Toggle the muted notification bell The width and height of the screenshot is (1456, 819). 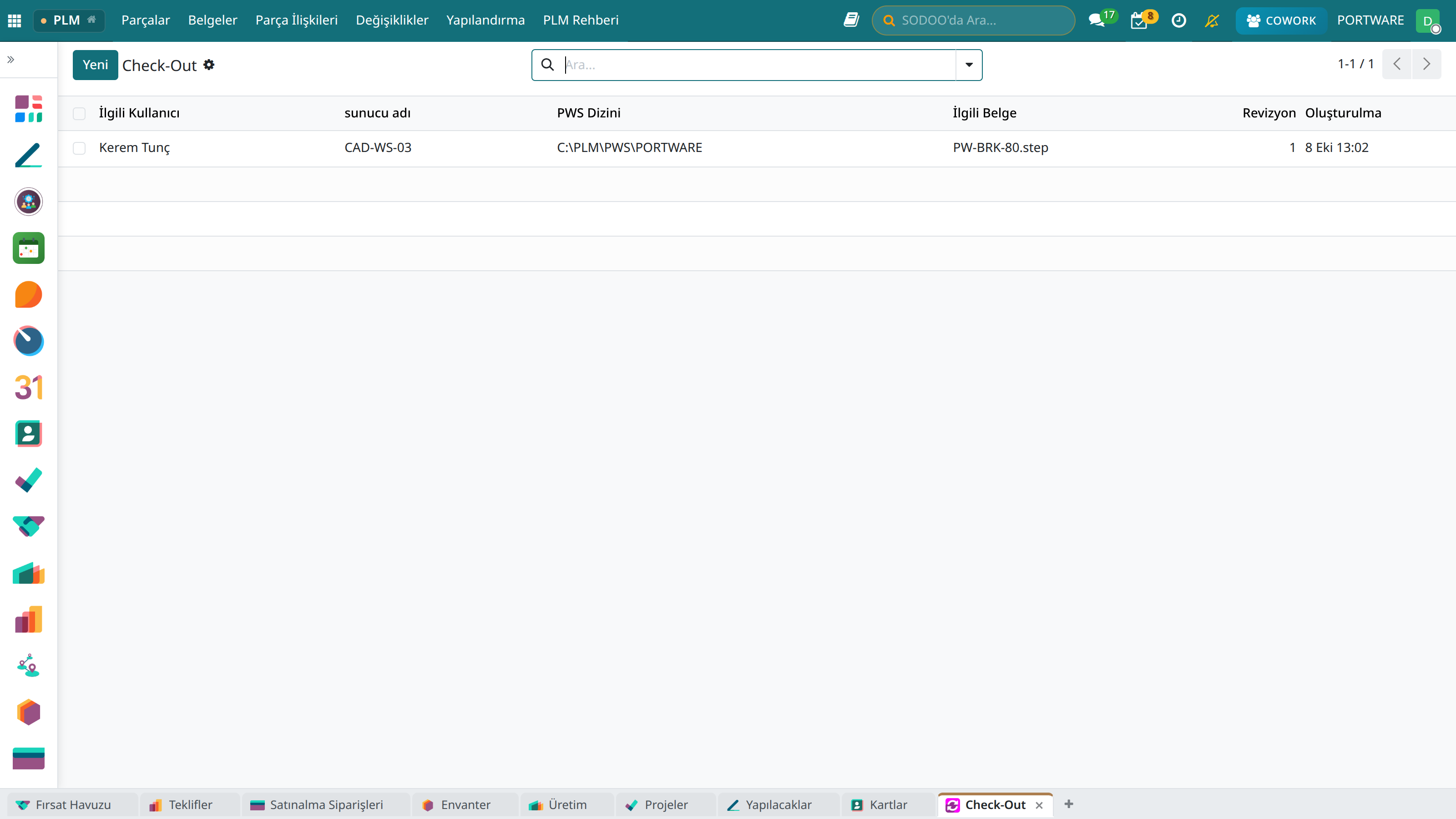[x=1211, y=20]
